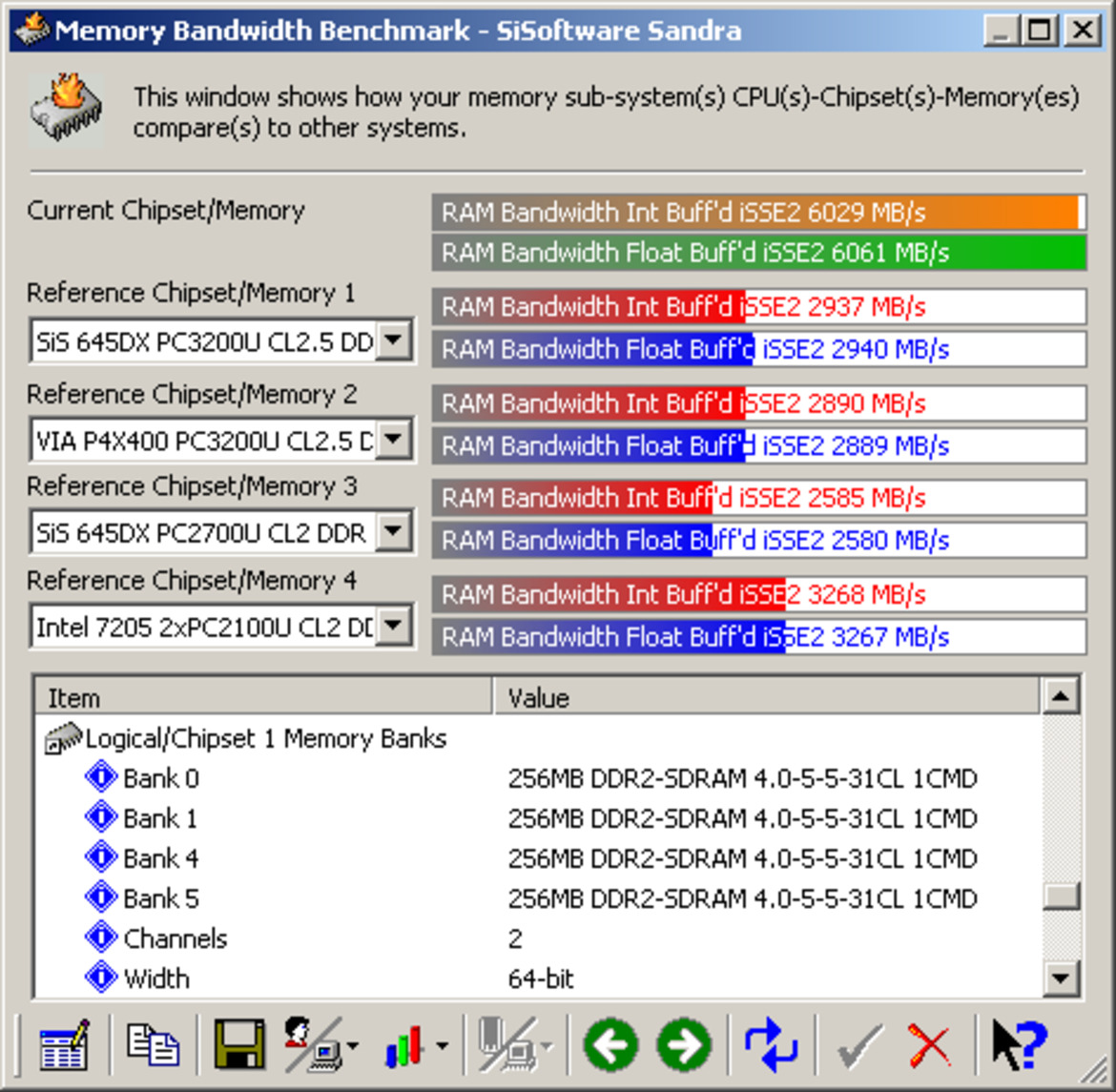Image resolution: width=1116 pixels, height=1092 pixels.
Task: Select the Bank 5 row
Action: 538,898
